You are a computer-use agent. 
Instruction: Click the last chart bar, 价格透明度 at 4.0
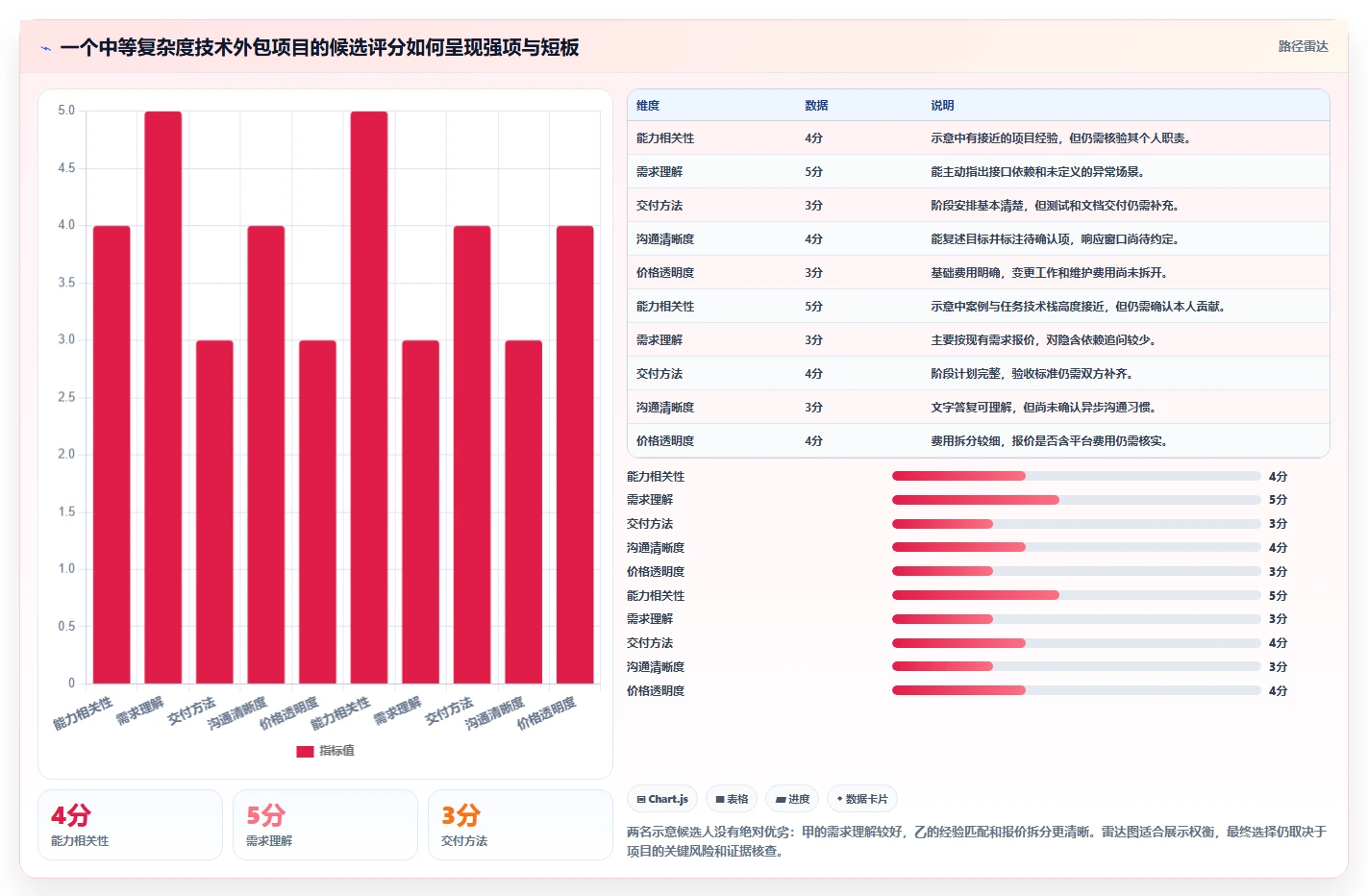pyautogui.click(x=575, y=455)
